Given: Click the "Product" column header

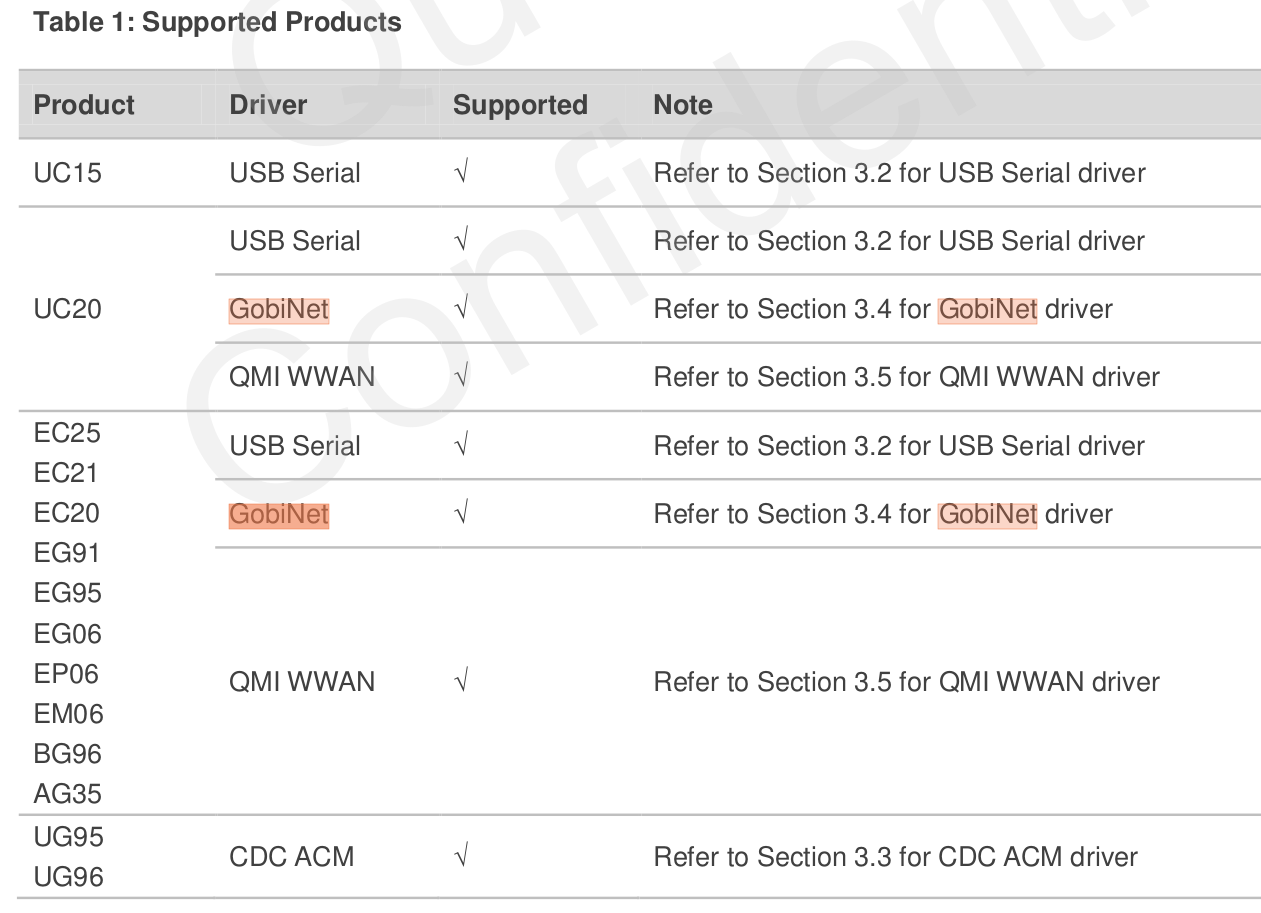Looking at the screenshot, I should (84, 105).
